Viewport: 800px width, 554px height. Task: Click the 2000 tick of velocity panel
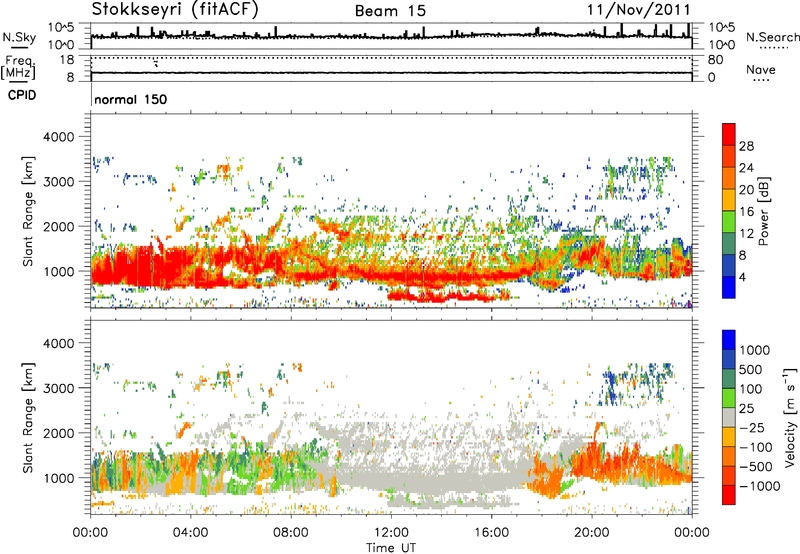click(58, 433)
